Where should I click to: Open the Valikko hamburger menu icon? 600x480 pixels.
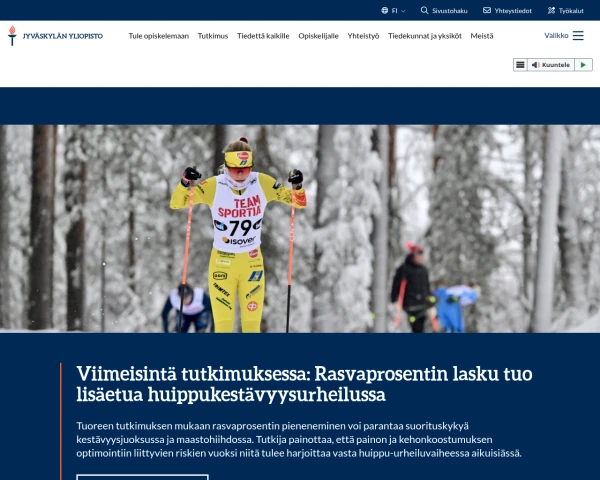click(x=578, y=35)
